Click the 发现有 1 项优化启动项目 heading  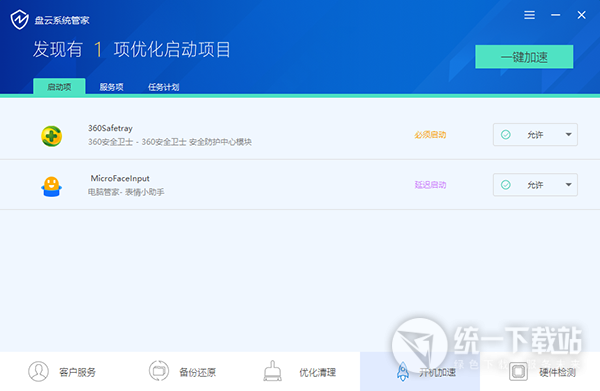[132, 50]
